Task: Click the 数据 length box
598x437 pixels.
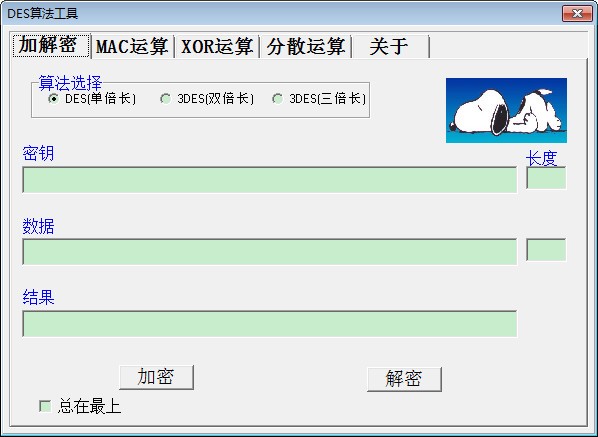Action: tap(546, 250)
